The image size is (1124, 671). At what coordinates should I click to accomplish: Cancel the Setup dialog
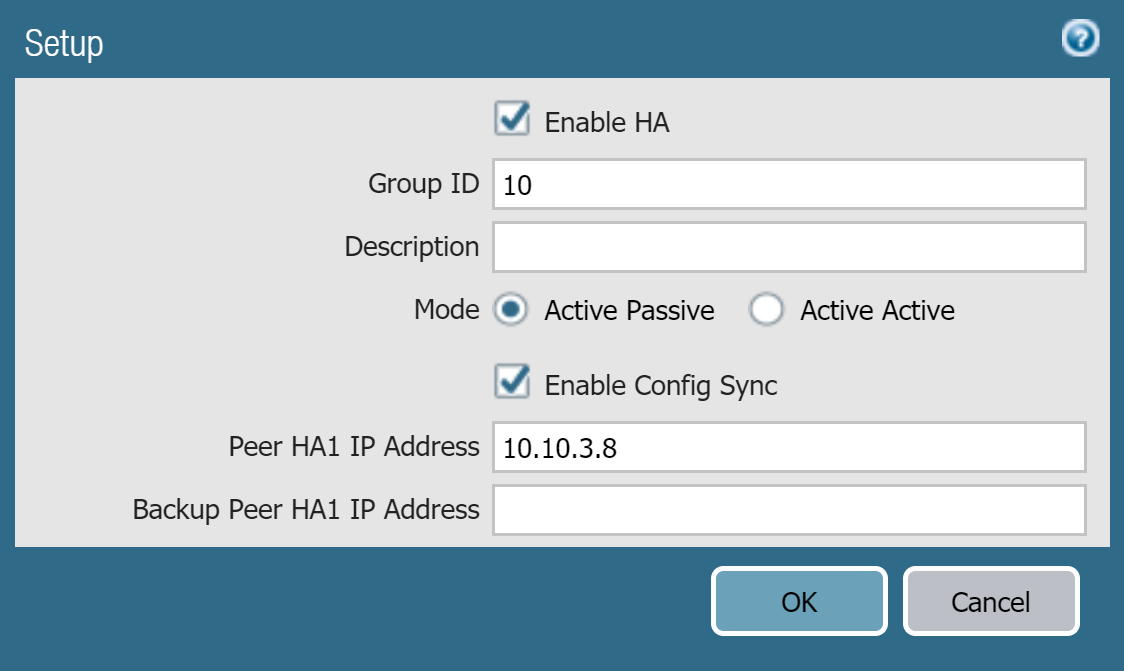point(990,602)
